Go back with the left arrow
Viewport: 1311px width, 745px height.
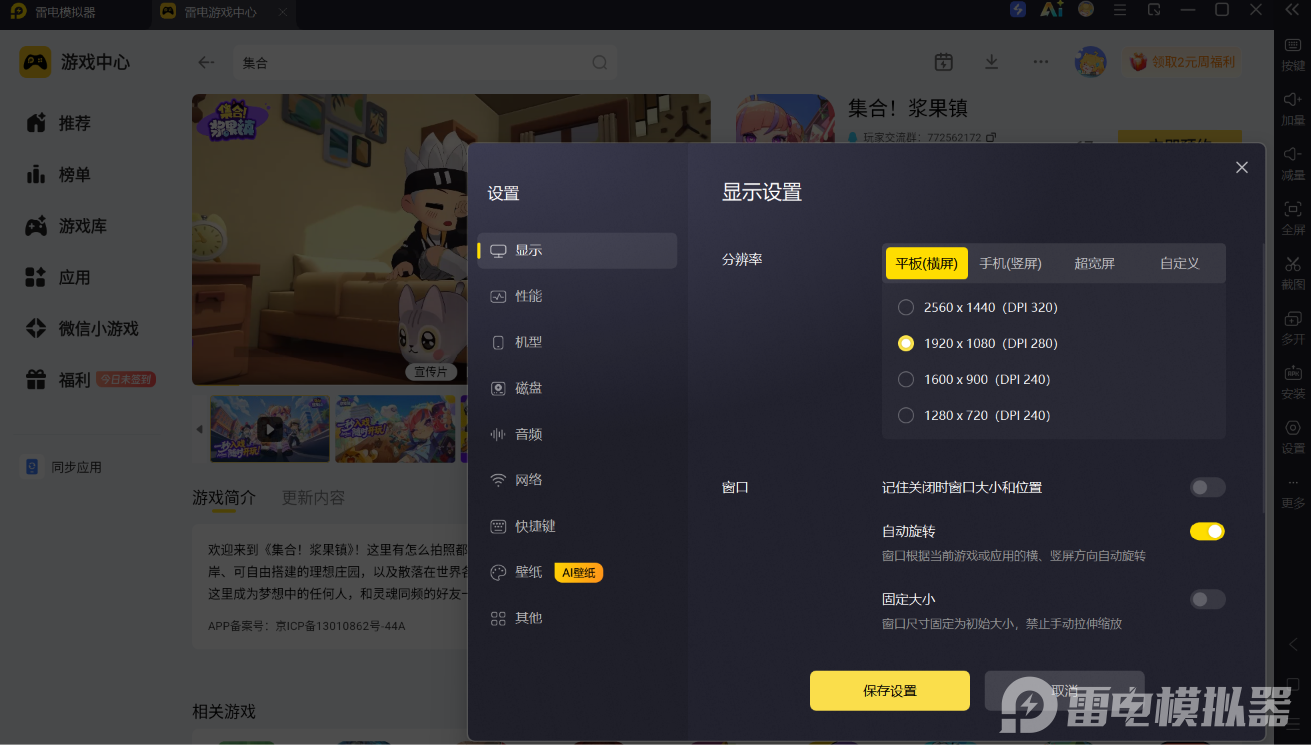coord(206,62)
